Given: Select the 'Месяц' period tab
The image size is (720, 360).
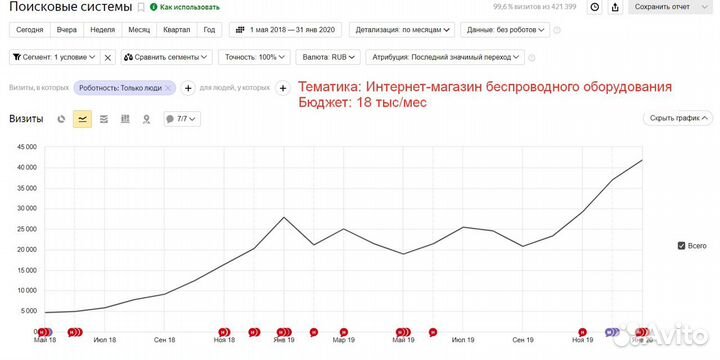Looking at the screenshot, I should pyautogui.click(x=139, y=30).
